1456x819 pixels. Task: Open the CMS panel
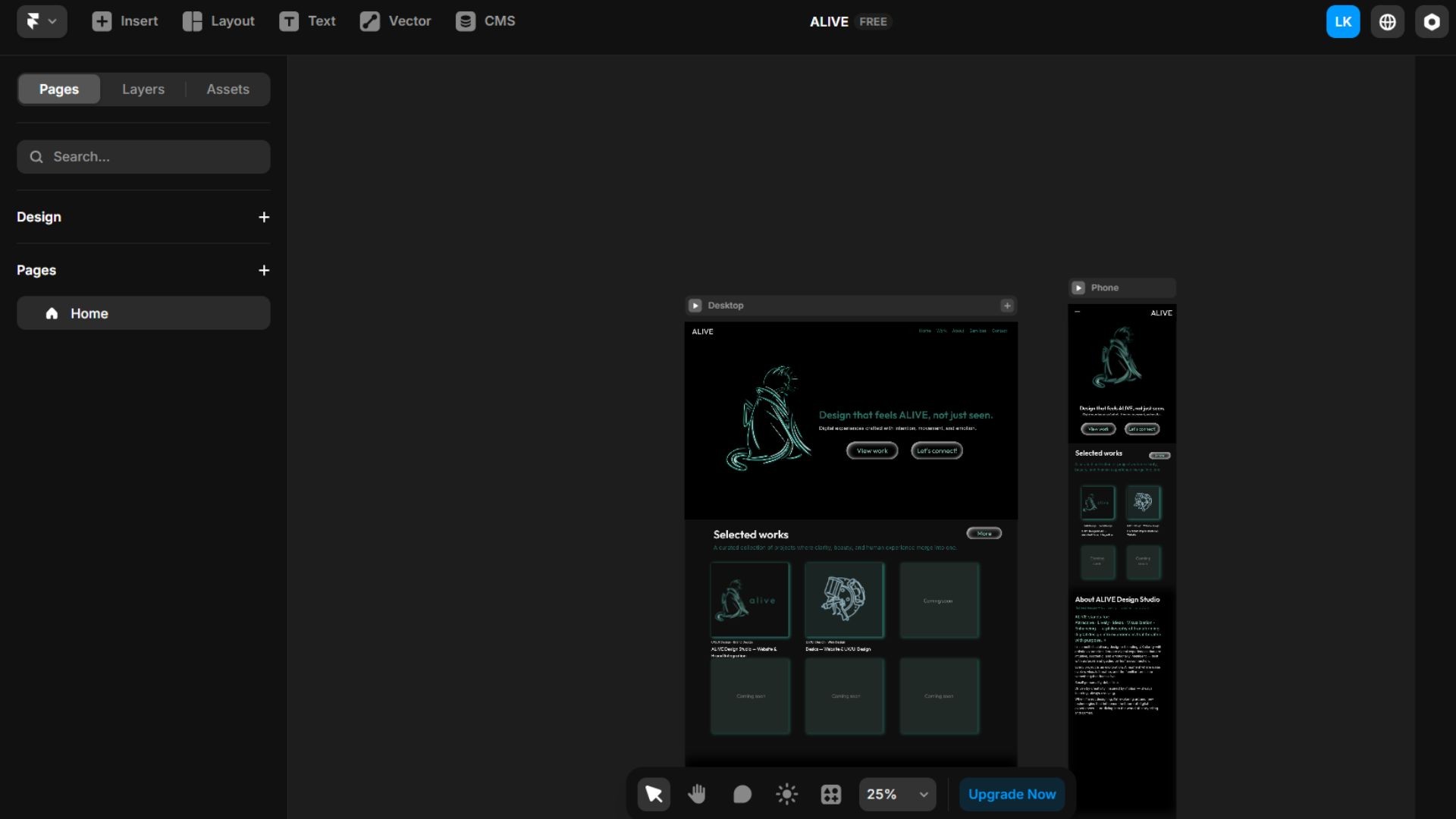pos(485,21)
